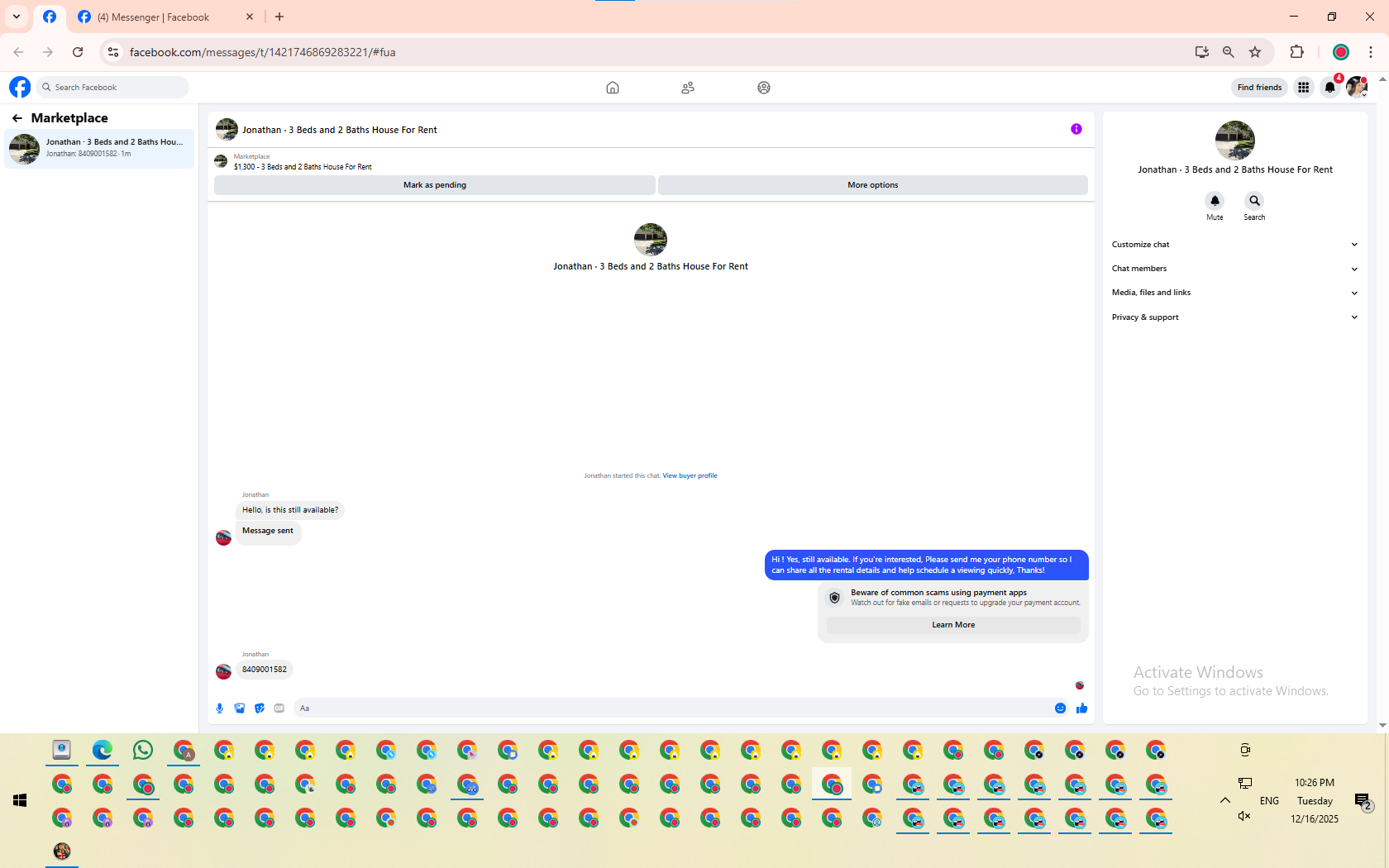Switch ENG input language indicator
Viewport: 1389px width, 868px height.
1269,801
